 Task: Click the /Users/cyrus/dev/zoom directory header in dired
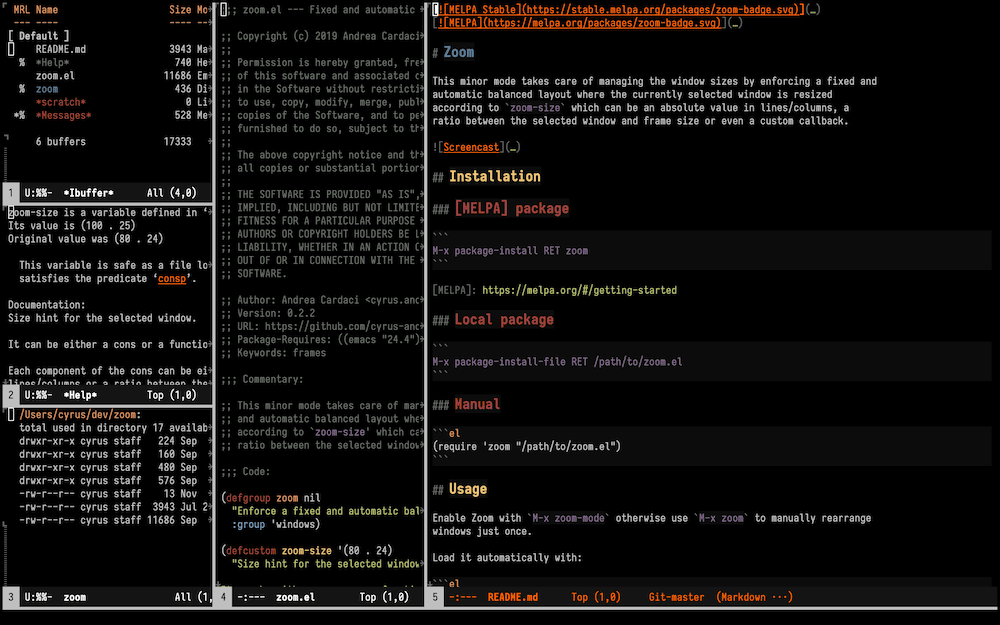tap(80, 415)
